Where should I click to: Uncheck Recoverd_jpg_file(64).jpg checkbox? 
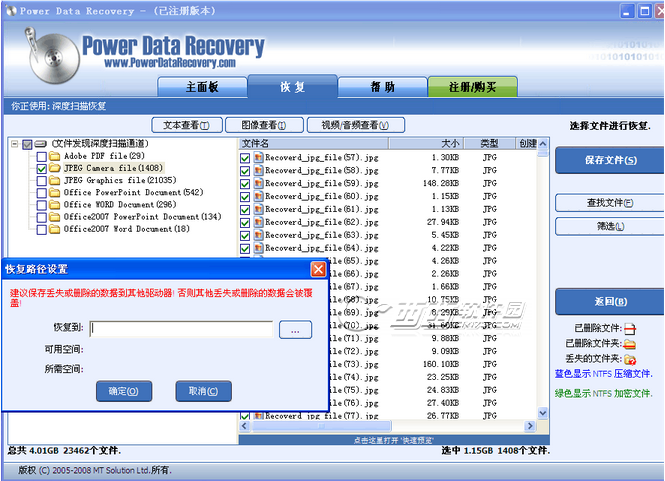coord(245,249)
